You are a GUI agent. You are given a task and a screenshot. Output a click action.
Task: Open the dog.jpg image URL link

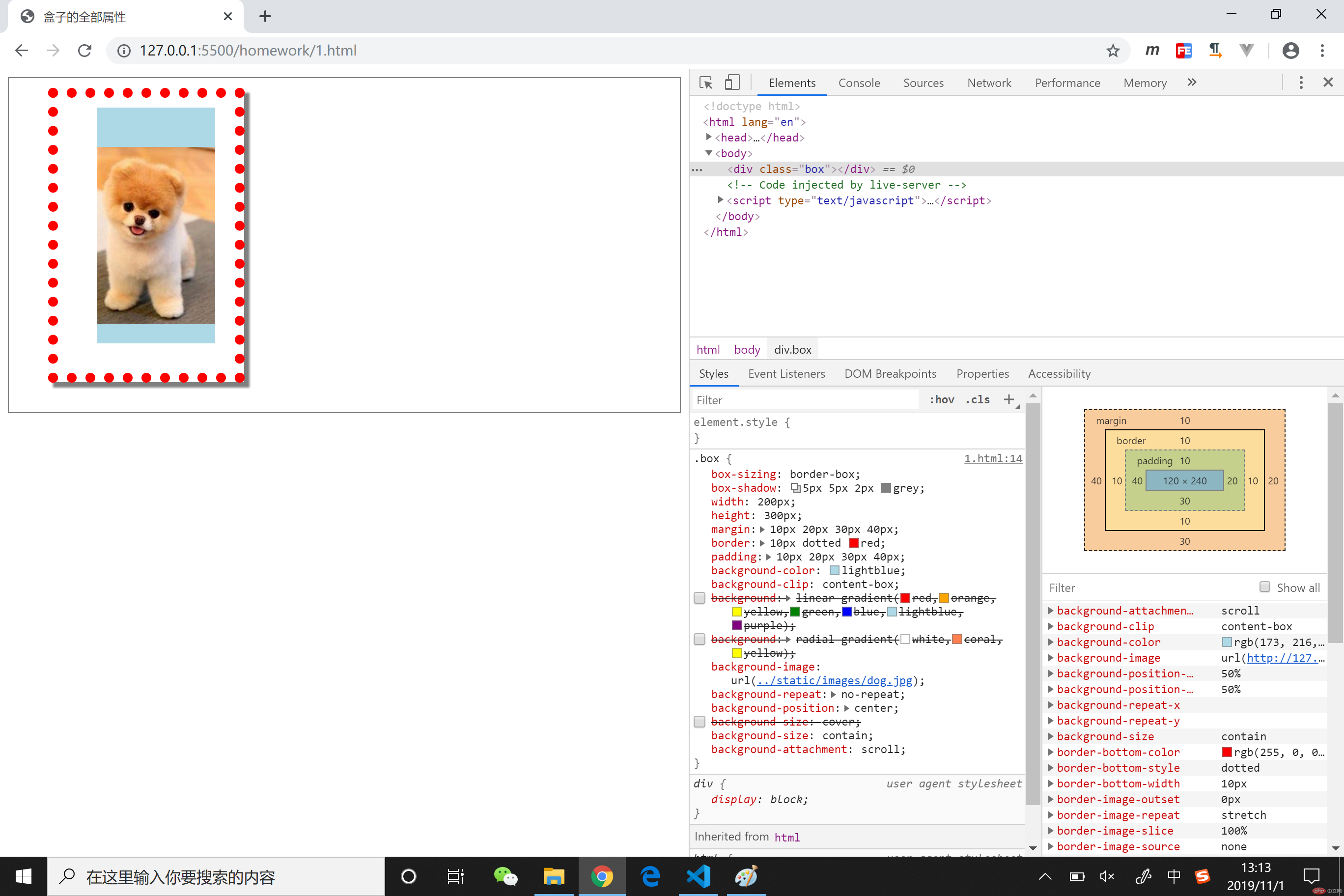(x=835, y=680)
